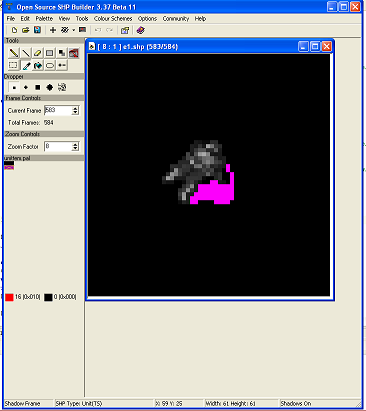This screenshot has width=366, height=411.
Task: Click the 'Zoom Controls' panel header
Action: pyautogui.click(x=44, y=134)
